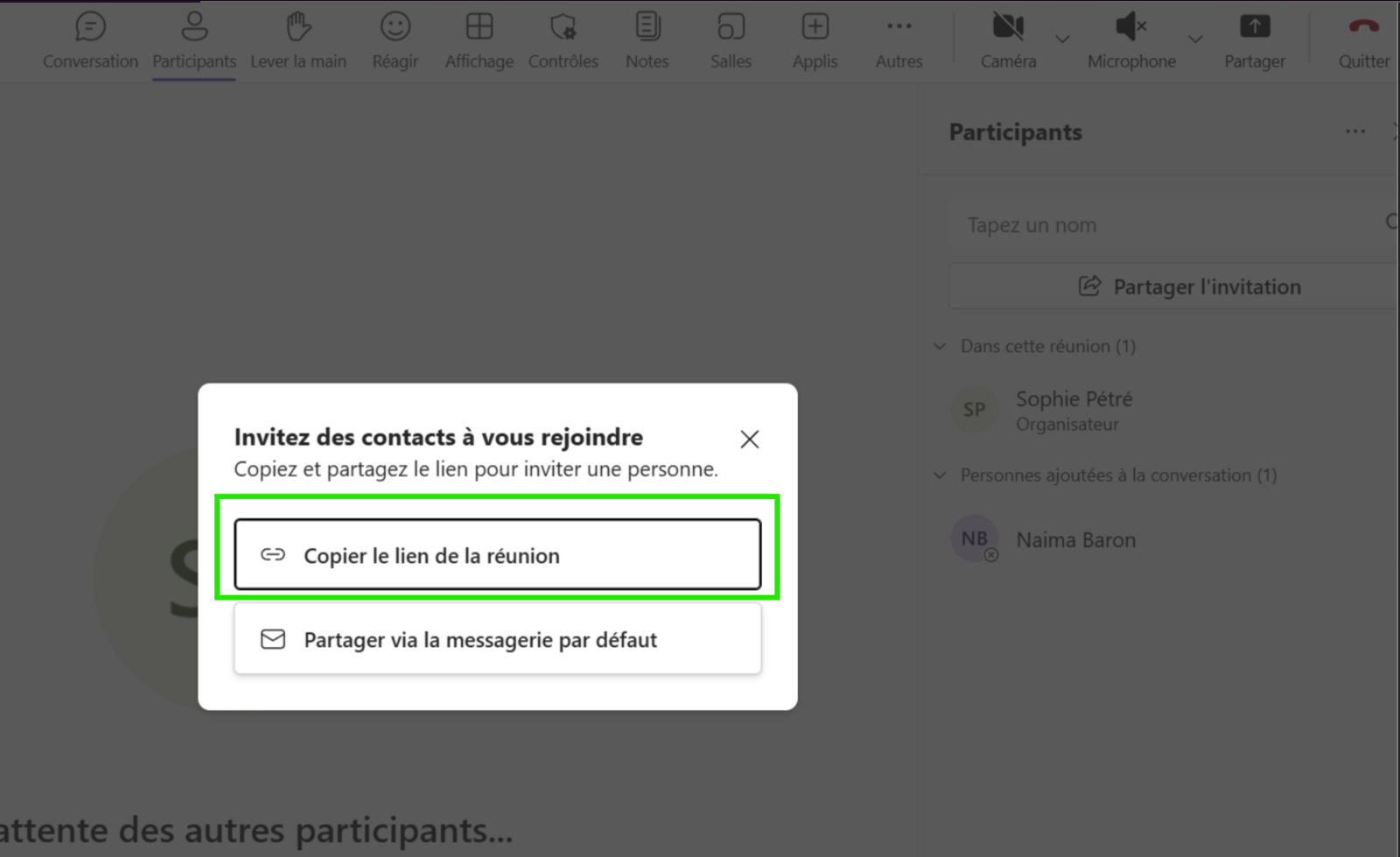Open the Applis add apps button
Image resolution: width=1400 pixels, height=857 pixels.
coord(815,41)
